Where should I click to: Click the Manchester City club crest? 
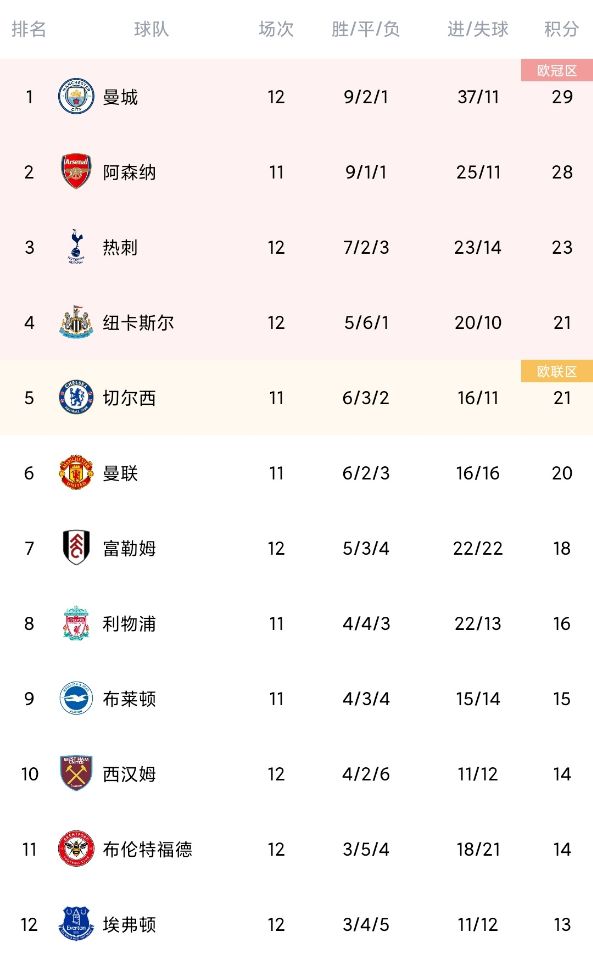click(76, 97)
